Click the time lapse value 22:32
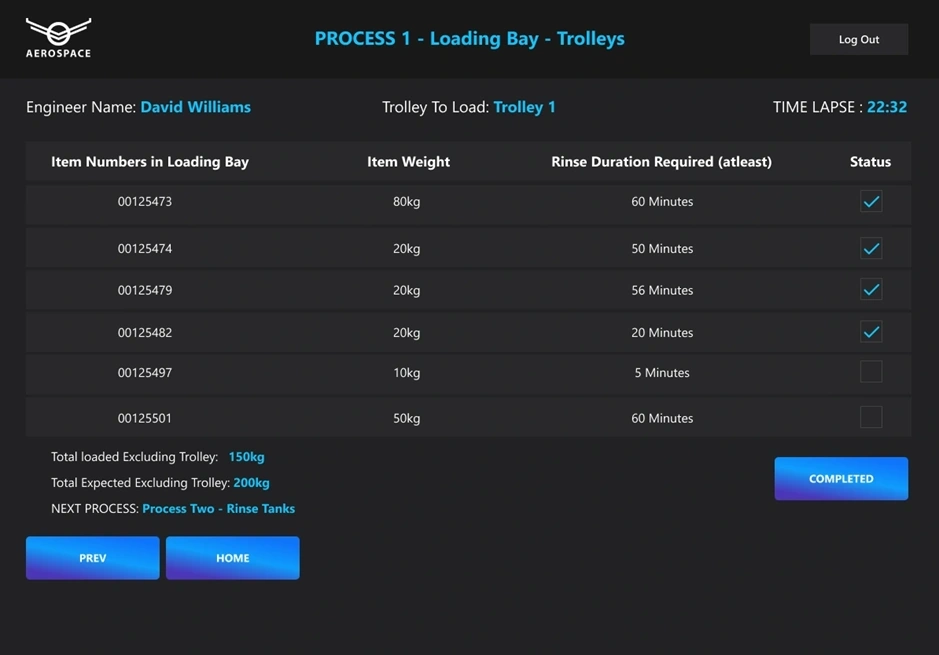This screenshot has width=939, height=655. coord(887,107)
